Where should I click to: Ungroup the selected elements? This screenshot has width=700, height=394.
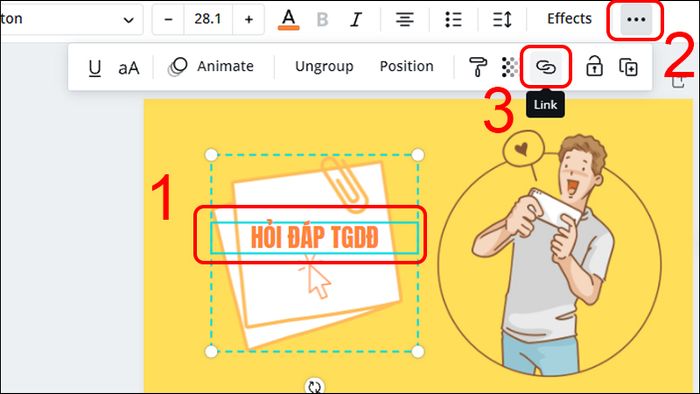pyautogui.click(x=324, y=66)
